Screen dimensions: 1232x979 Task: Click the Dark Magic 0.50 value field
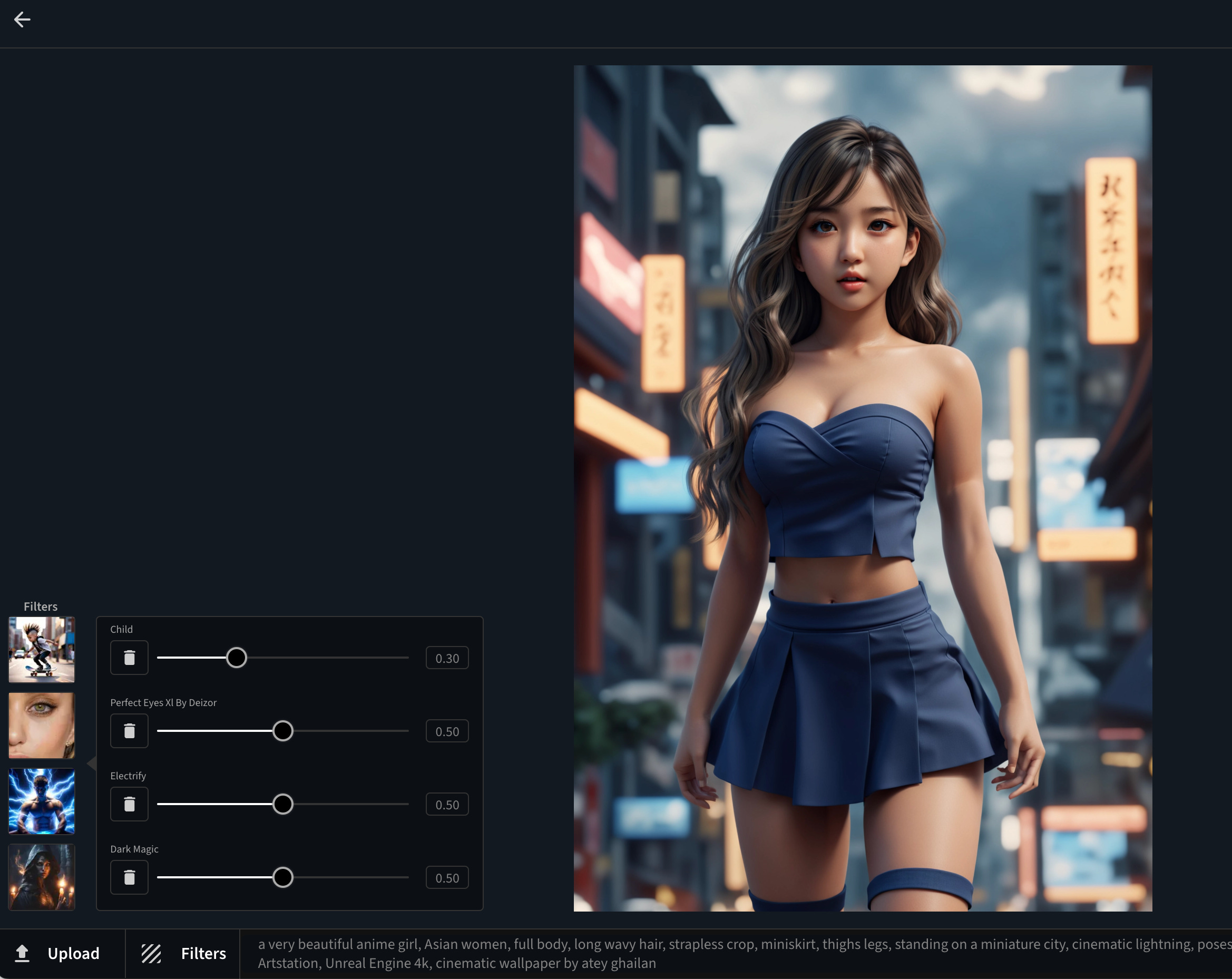point(447,878)
